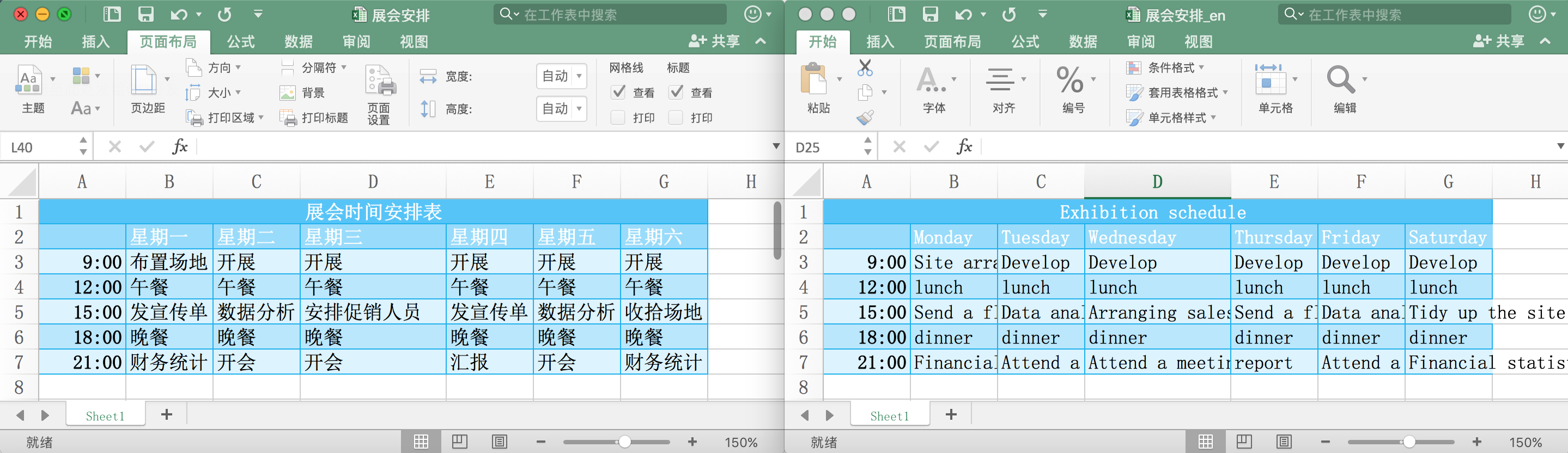Click Save icon in right window toolbar

[930, 14]
